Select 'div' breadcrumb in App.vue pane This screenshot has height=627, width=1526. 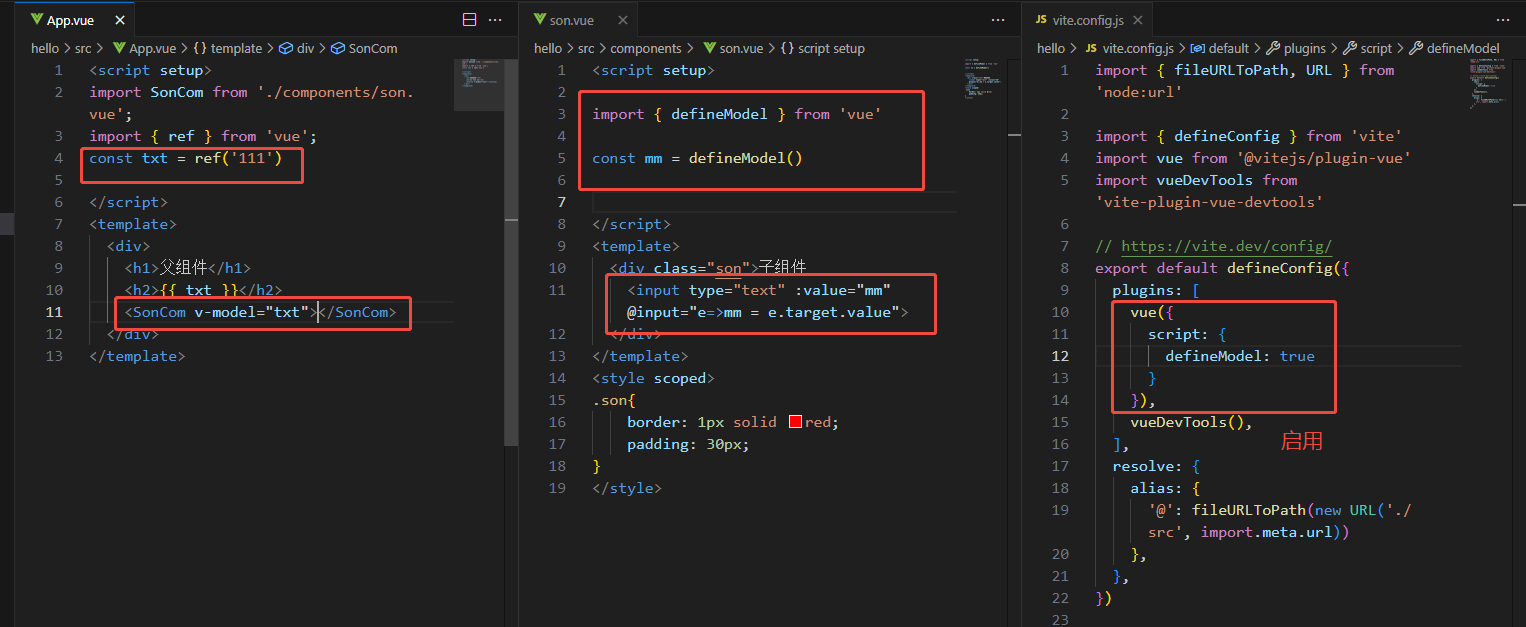[x=296, y=48]
